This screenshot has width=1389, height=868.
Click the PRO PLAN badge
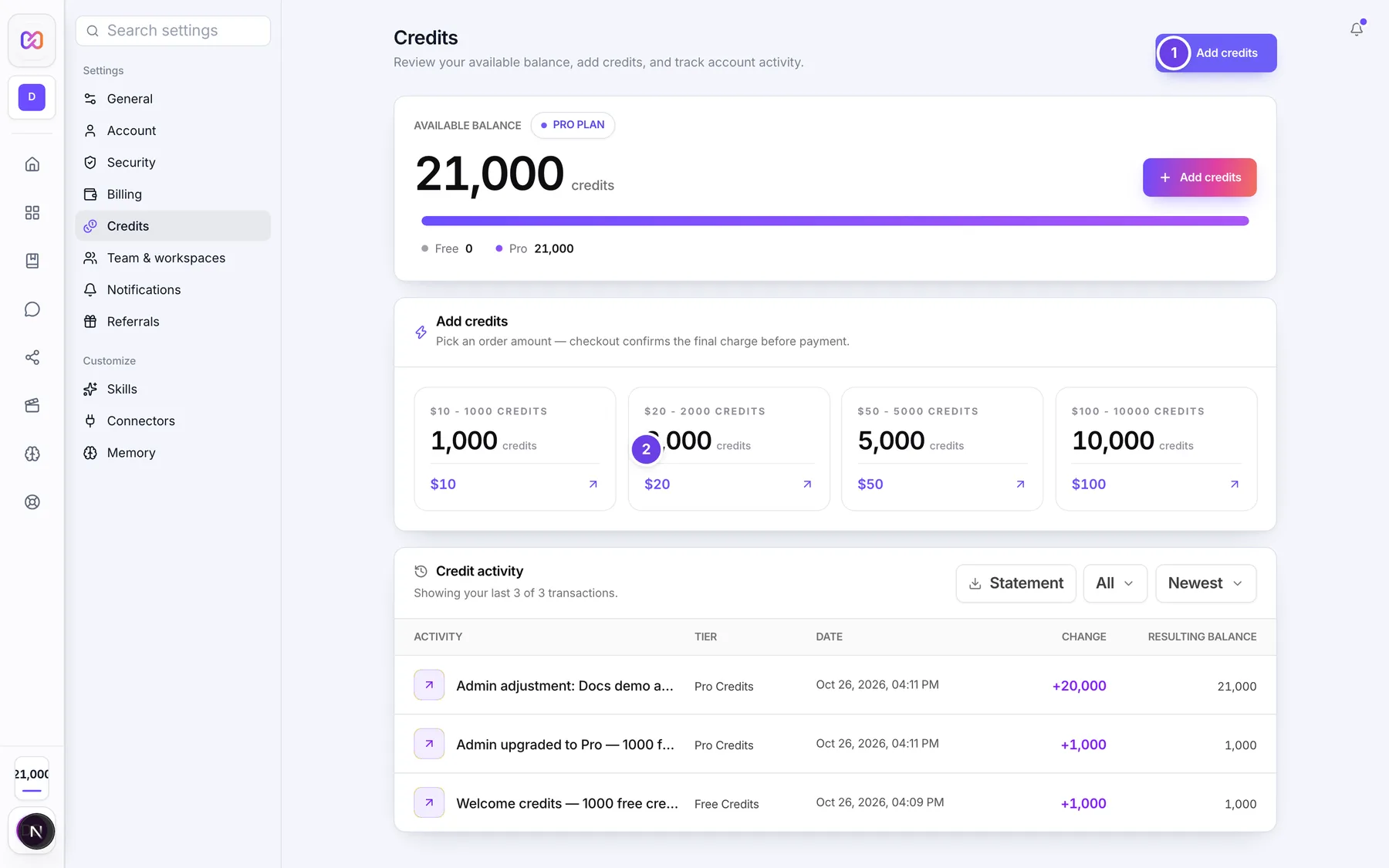click(x=573, y=125)
